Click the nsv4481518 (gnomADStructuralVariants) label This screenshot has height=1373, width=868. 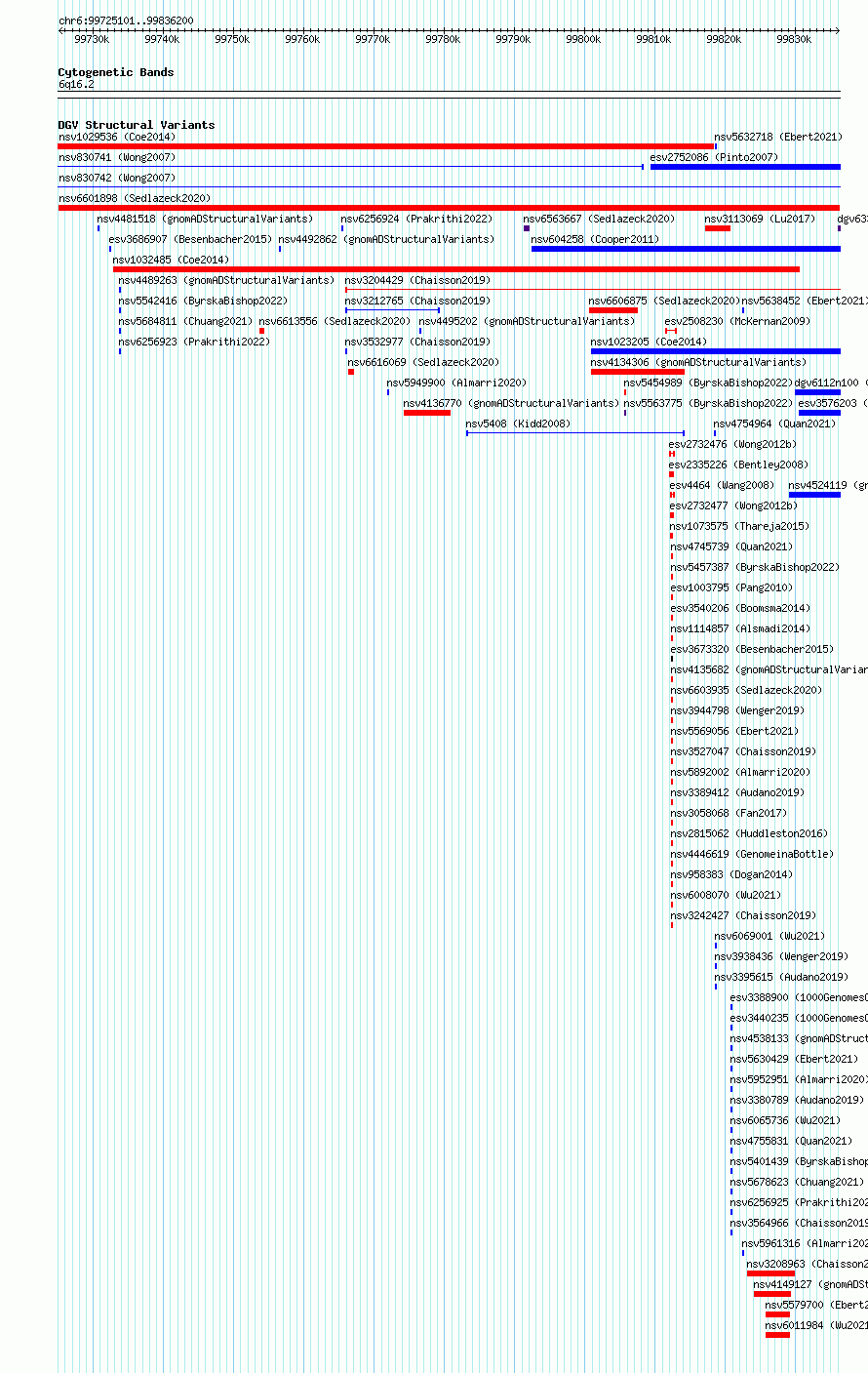coord(205,219)
